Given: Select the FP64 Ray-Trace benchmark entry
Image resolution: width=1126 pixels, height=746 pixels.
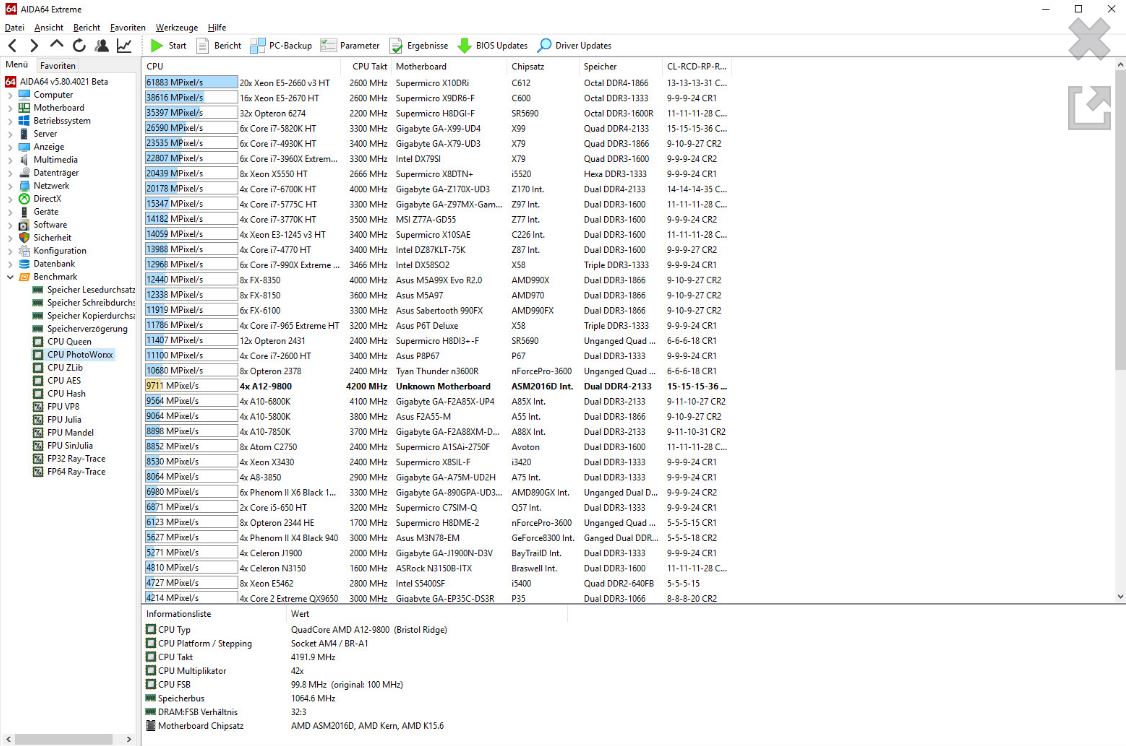Looking at the screenshot, I should tap(74, 471).
